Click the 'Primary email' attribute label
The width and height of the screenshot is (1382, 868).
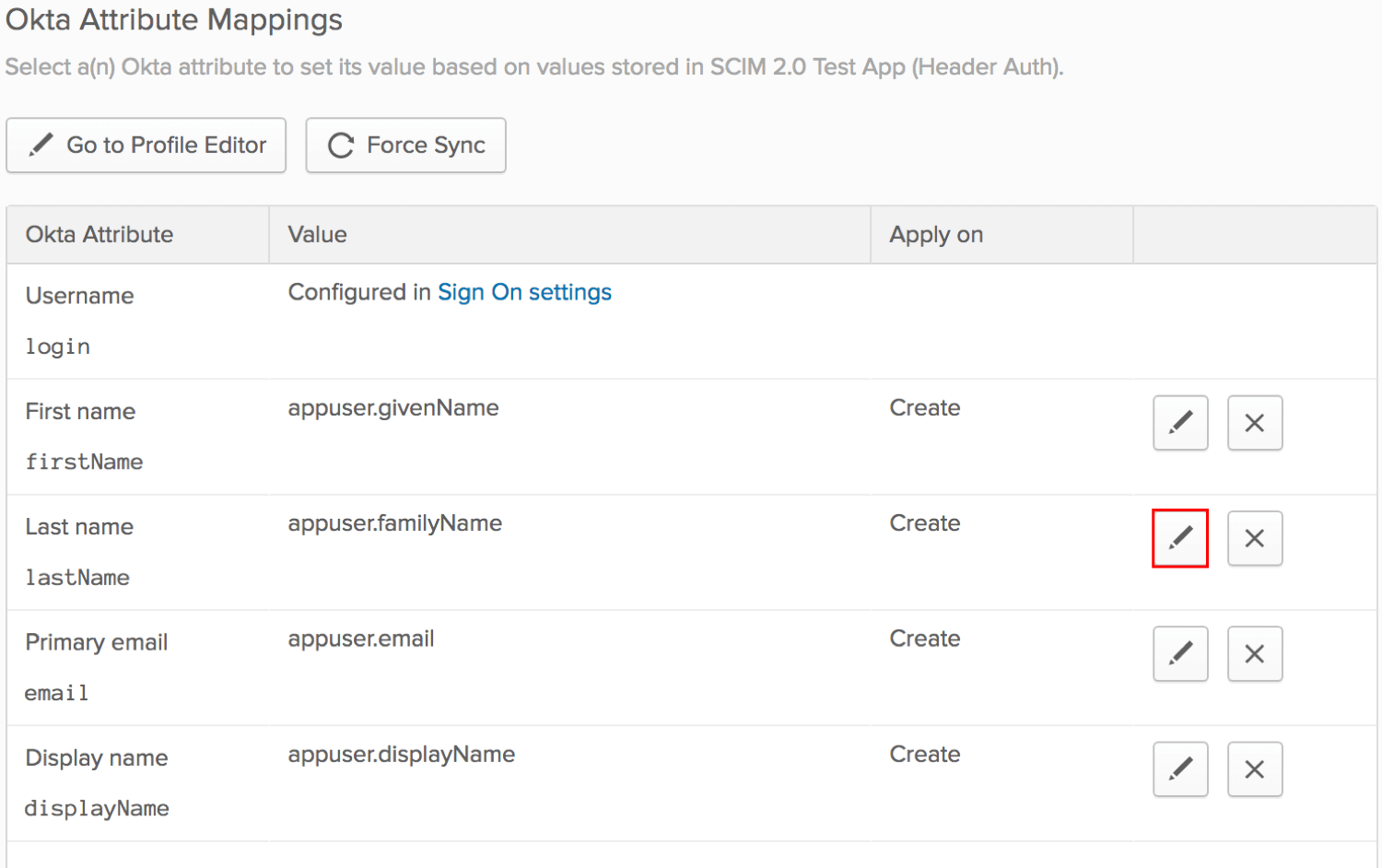click(97, 643)
